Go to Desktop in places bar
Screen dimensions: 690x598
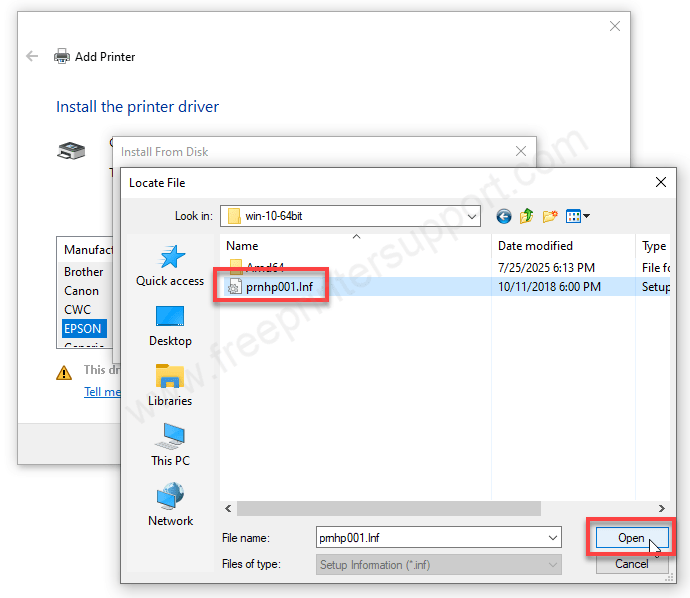coord(170,326)
